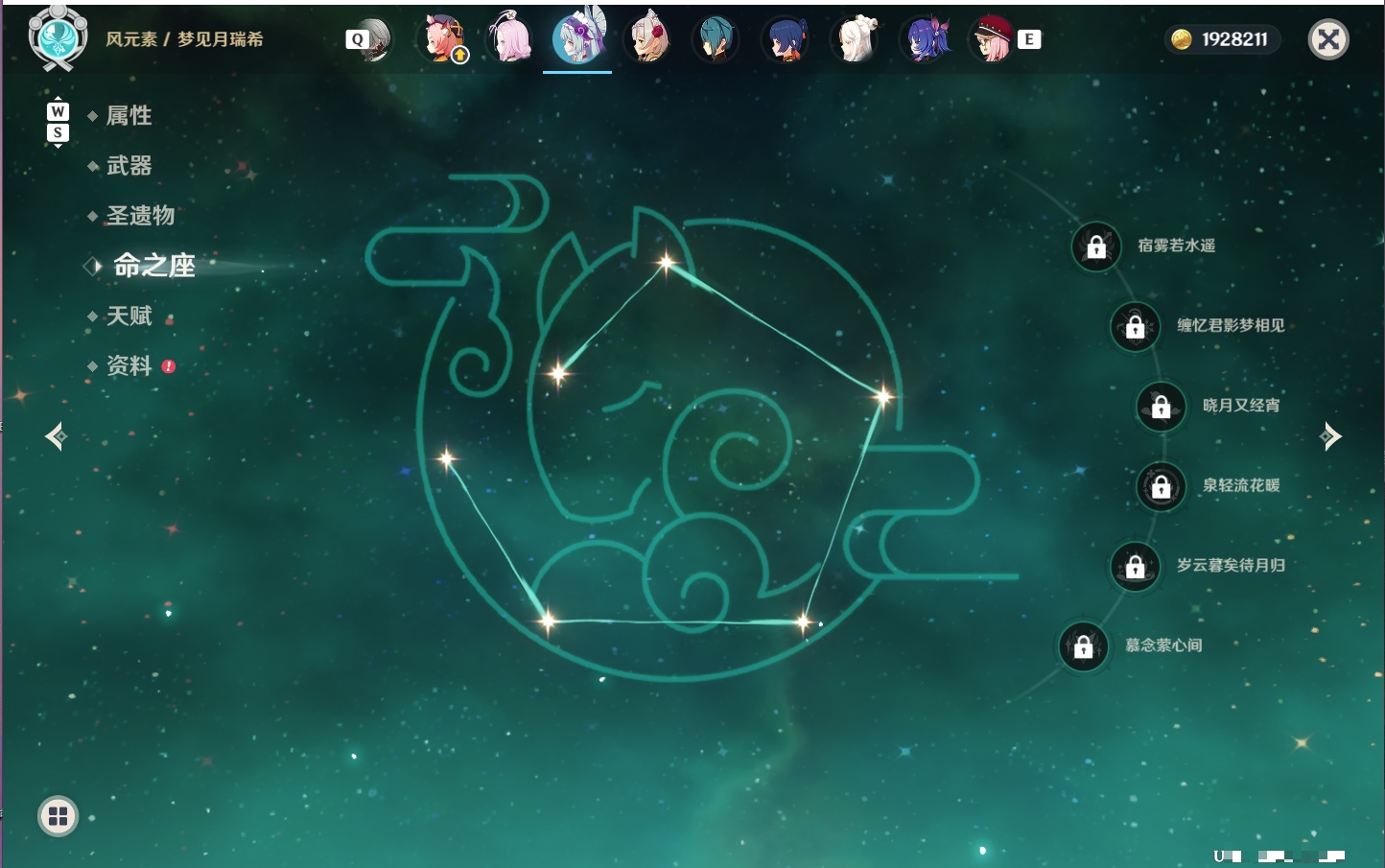This screenshot has width=1385, height=868.
Task: Go to next character with right arrow
Action: tap(1330, 436)
